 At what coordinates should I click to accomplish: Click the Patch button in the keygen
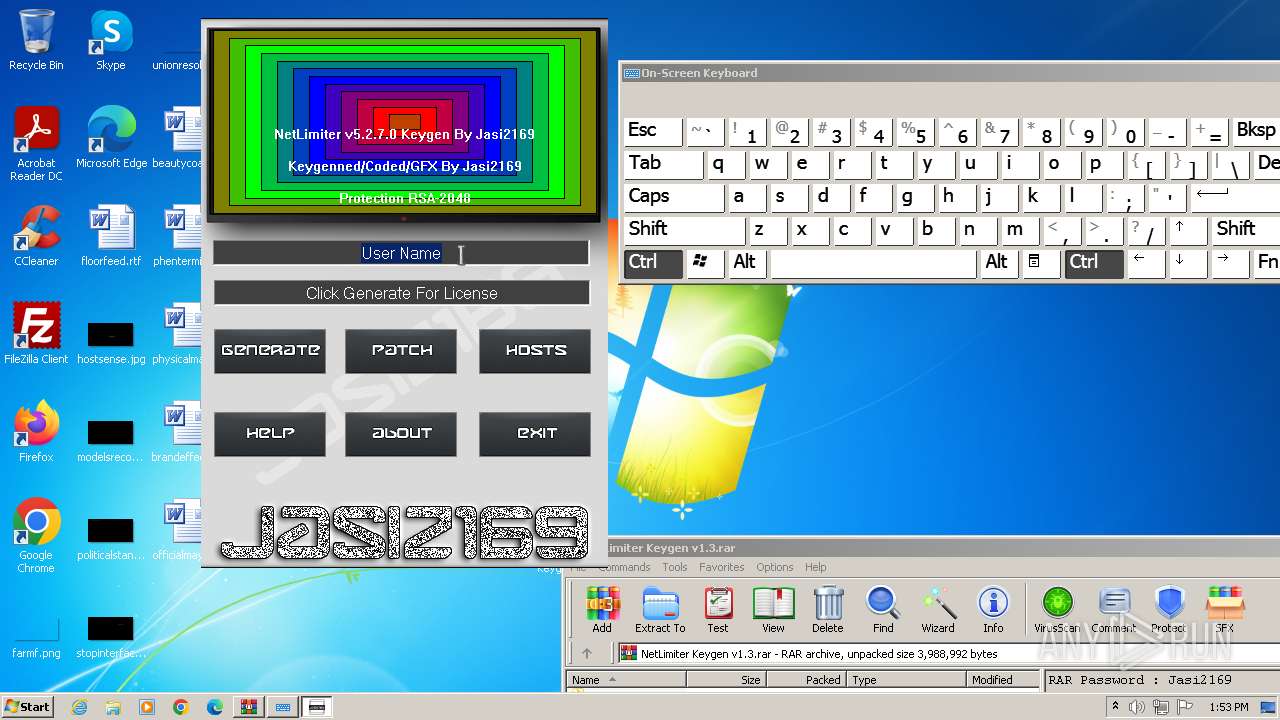(401, 351)
